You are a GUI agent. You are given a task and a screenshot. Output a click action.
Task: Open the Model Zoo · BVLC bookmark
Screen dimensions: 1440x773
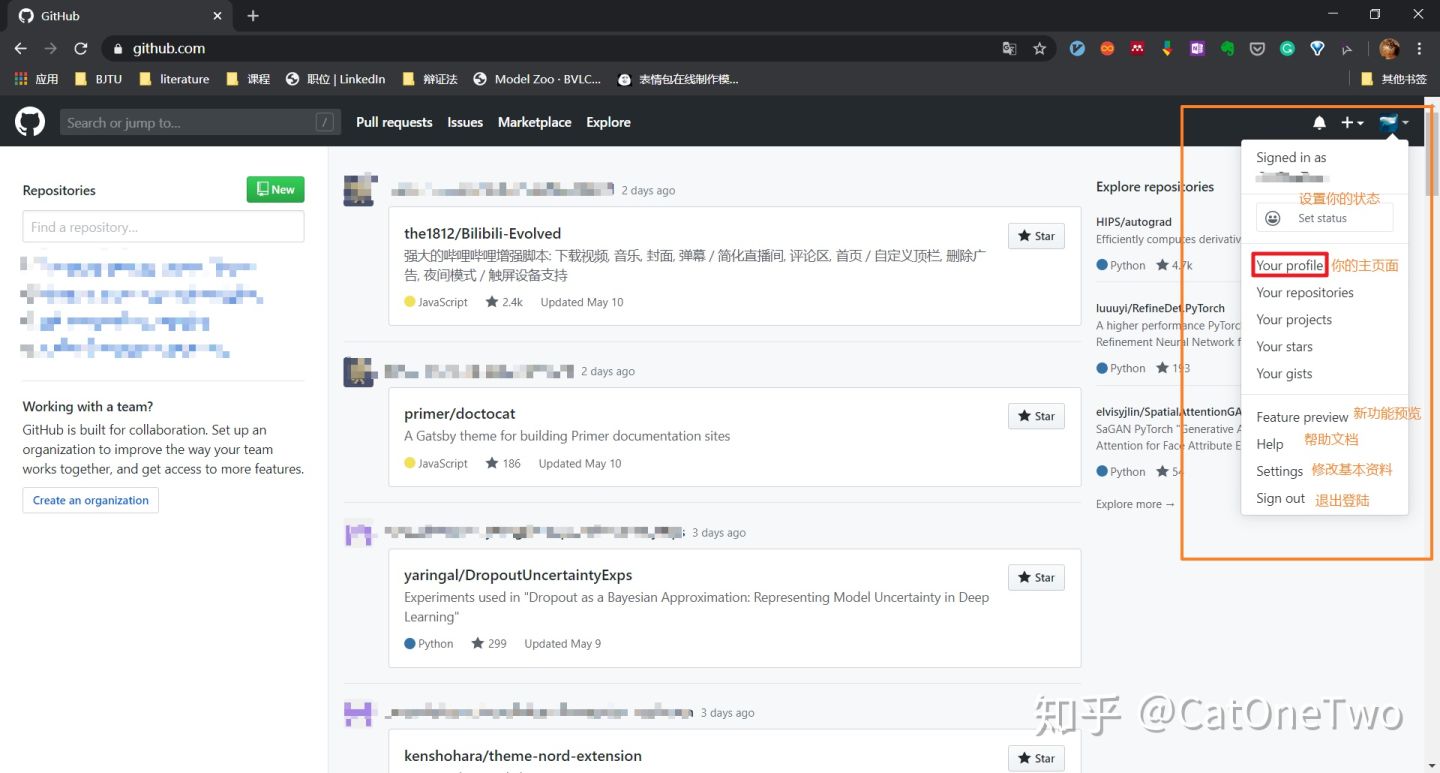[538, 79]
